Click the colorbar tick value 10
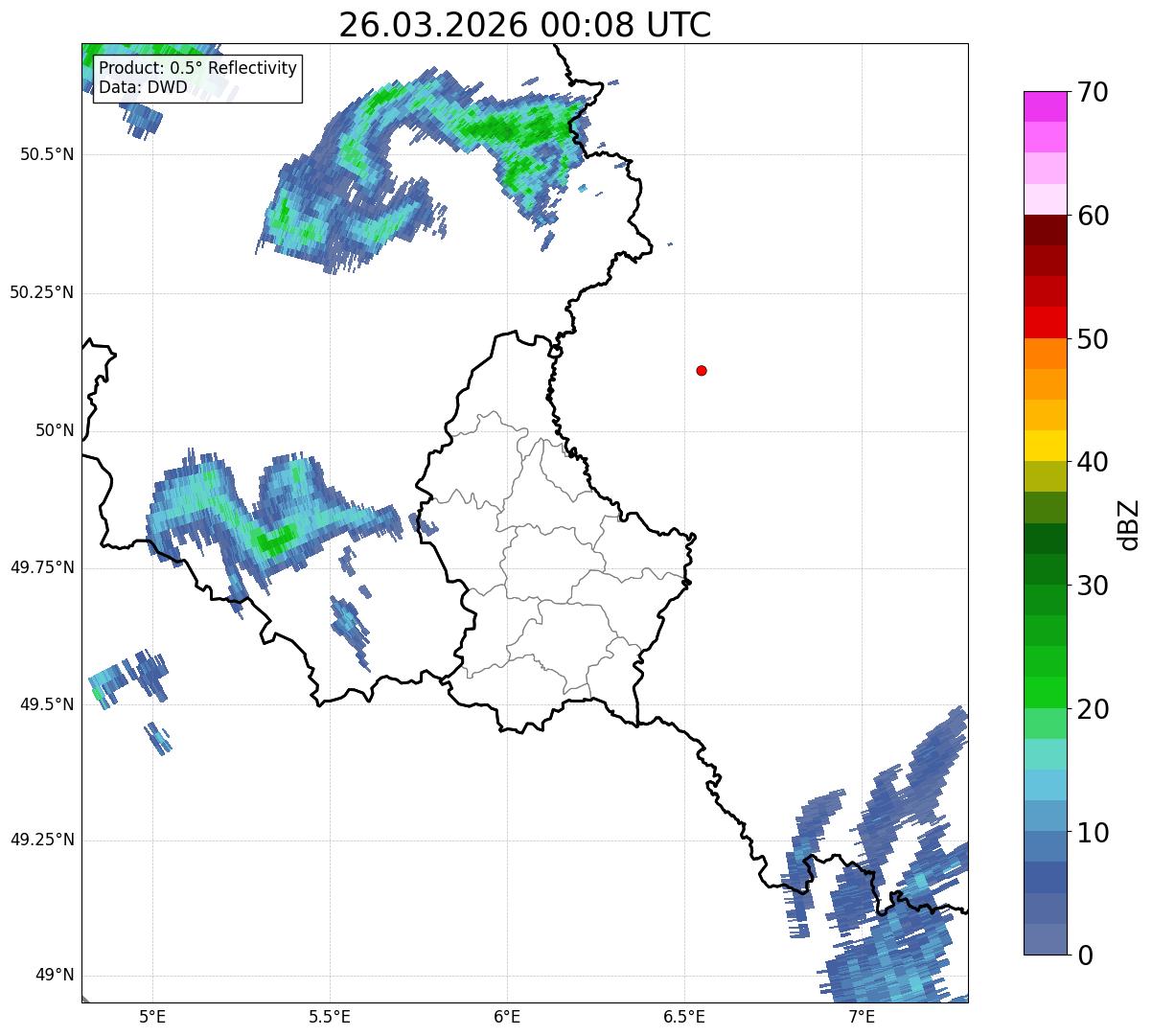Screen dimensions: 1152x1036 (1093, 833)
